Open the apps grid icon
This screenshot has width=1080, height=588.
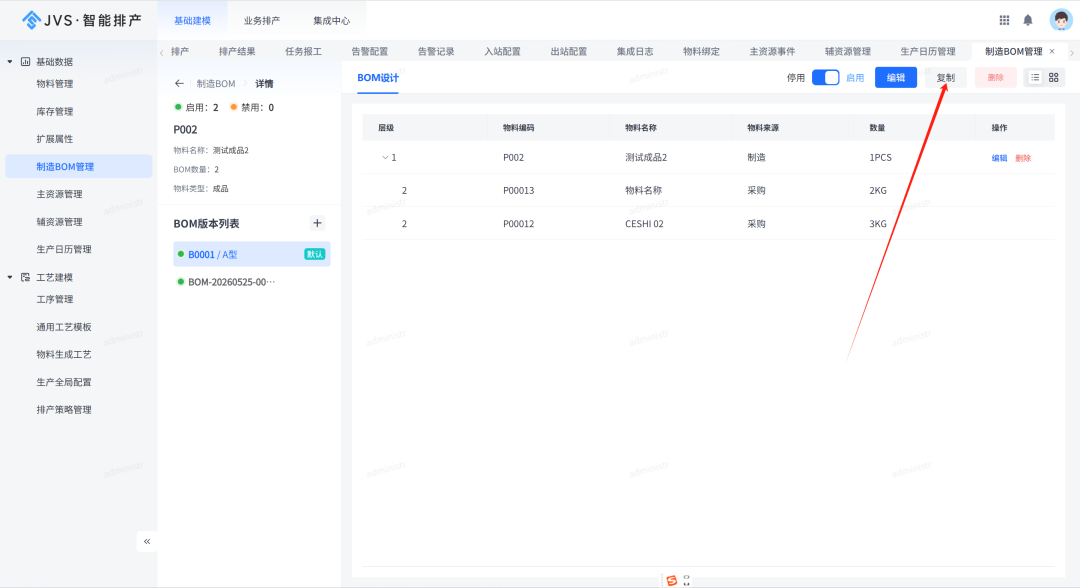[1004, 20]
